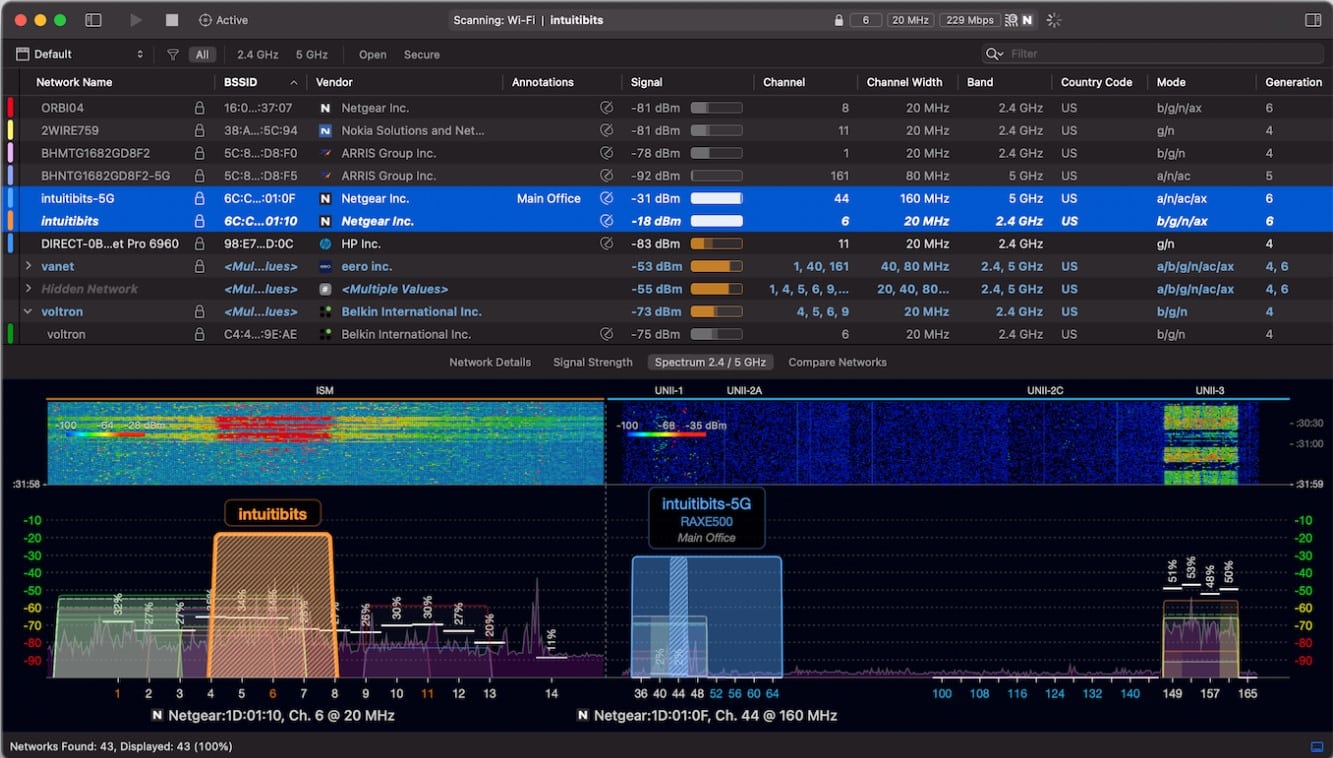
Task: Click the 20 MHz indicator in title bar
Action: (x=910, y=20)
